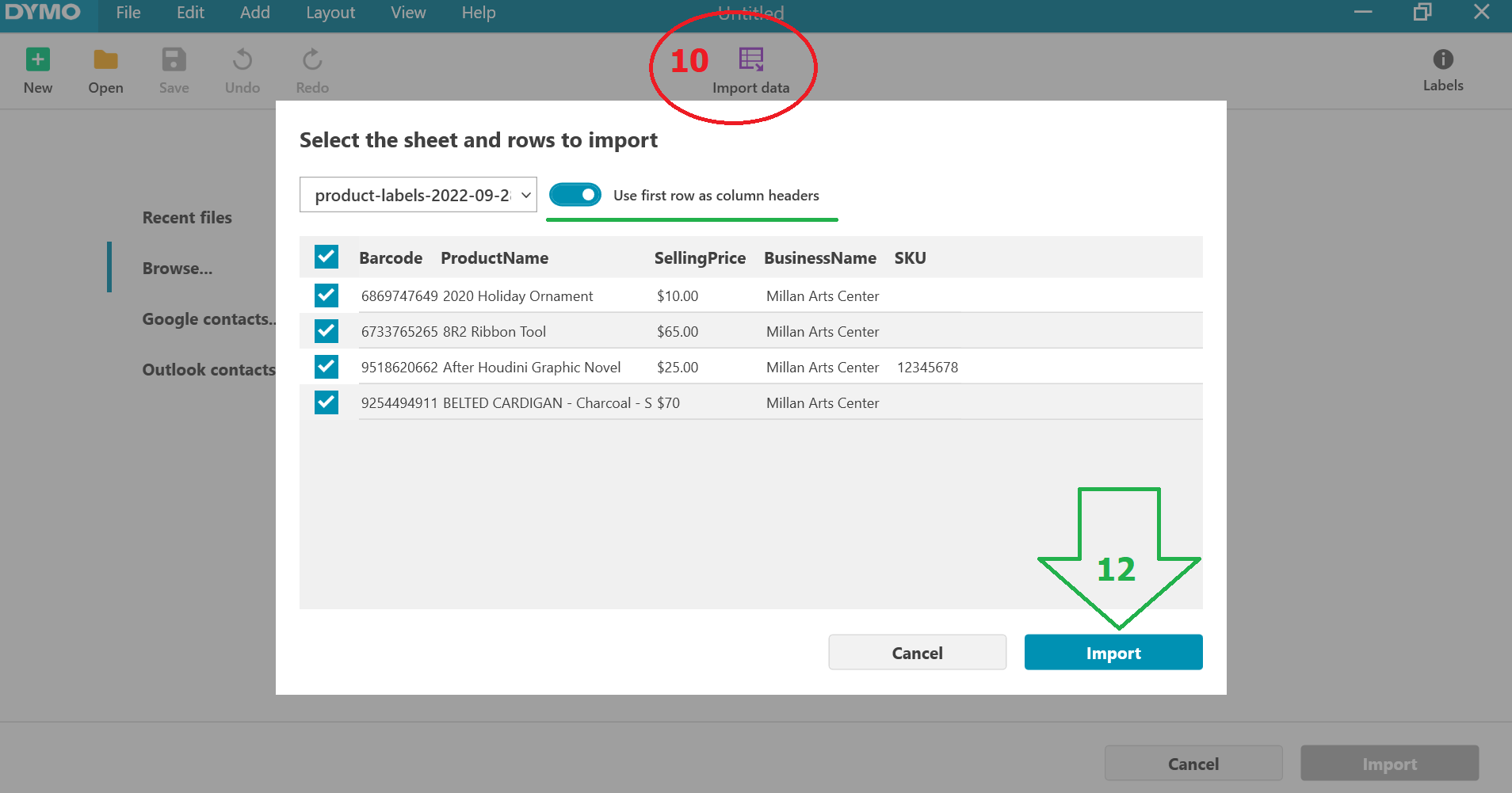Click the Undo arrow icon
The height and width of the screenshot is (793, 1512).
(242, 60)
